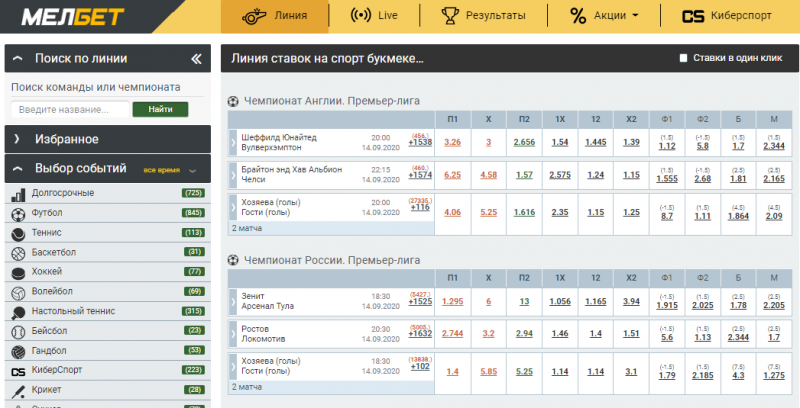Expand Ростов – Локомотив row arrow
800x408 pixels.
point(233,334)
